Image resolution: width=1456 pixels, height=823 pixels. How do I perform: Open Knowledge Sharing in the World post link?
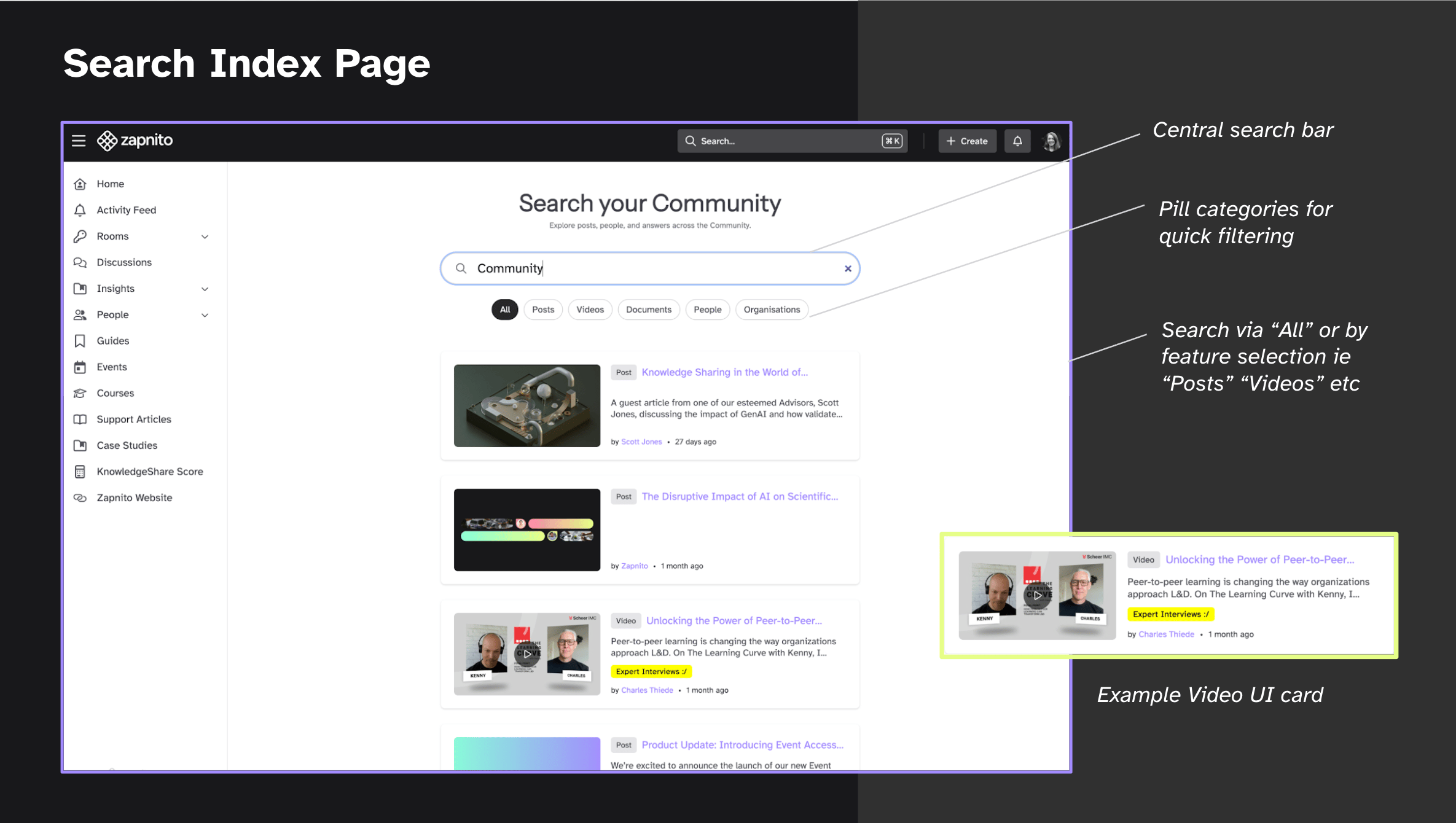[x=724, y=372]
